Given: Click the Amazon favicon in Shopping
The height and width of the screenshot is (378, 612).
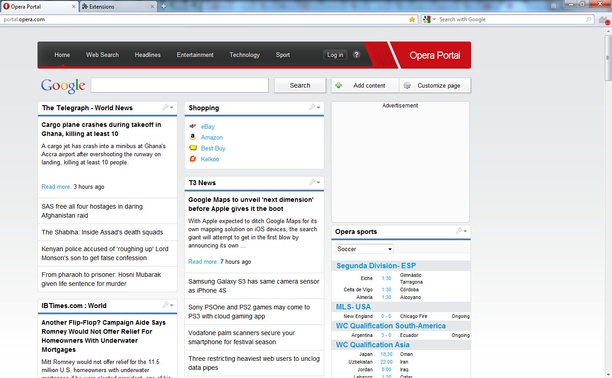Looking at the screenshot, I should tap(193, 137).
